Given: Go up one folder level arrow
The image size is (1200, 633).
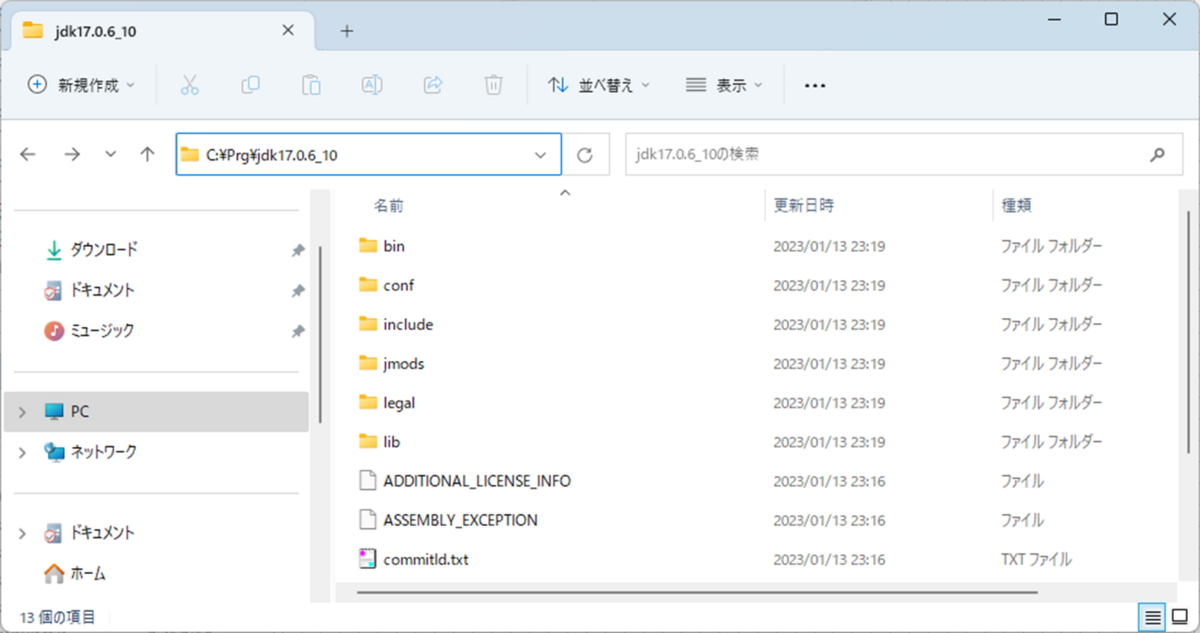Looking at the screenshot, I should (x=148, y=154).
